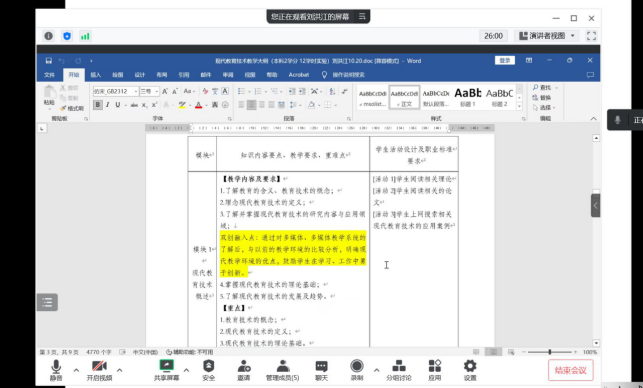Toggle Underline formatting button

coord(118,105)
